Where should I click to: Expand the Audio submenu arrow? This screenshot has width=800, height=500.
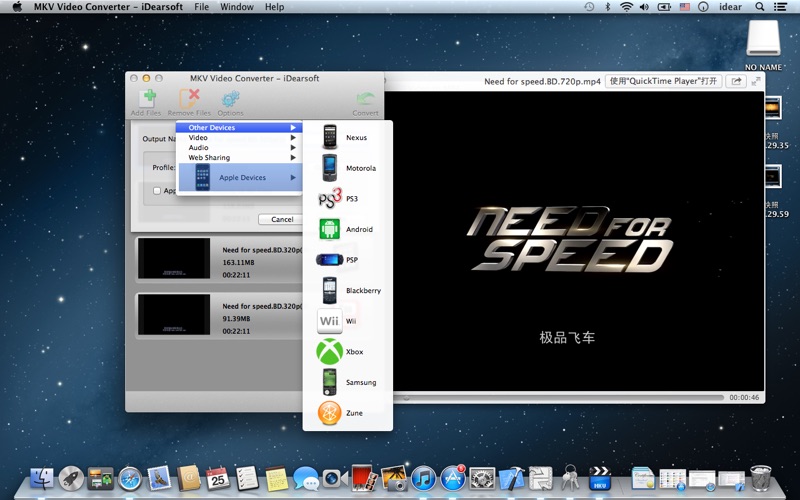pos(293,147)
